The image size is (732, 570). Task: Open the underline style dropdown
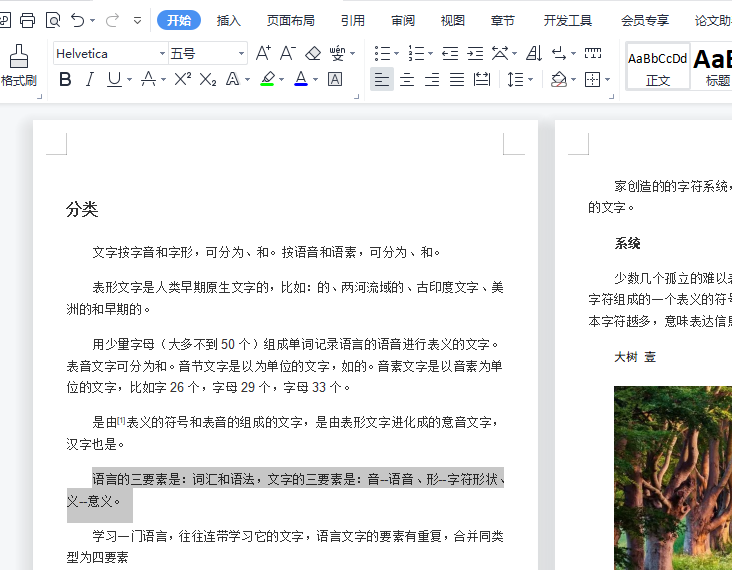tap(129, 80)
